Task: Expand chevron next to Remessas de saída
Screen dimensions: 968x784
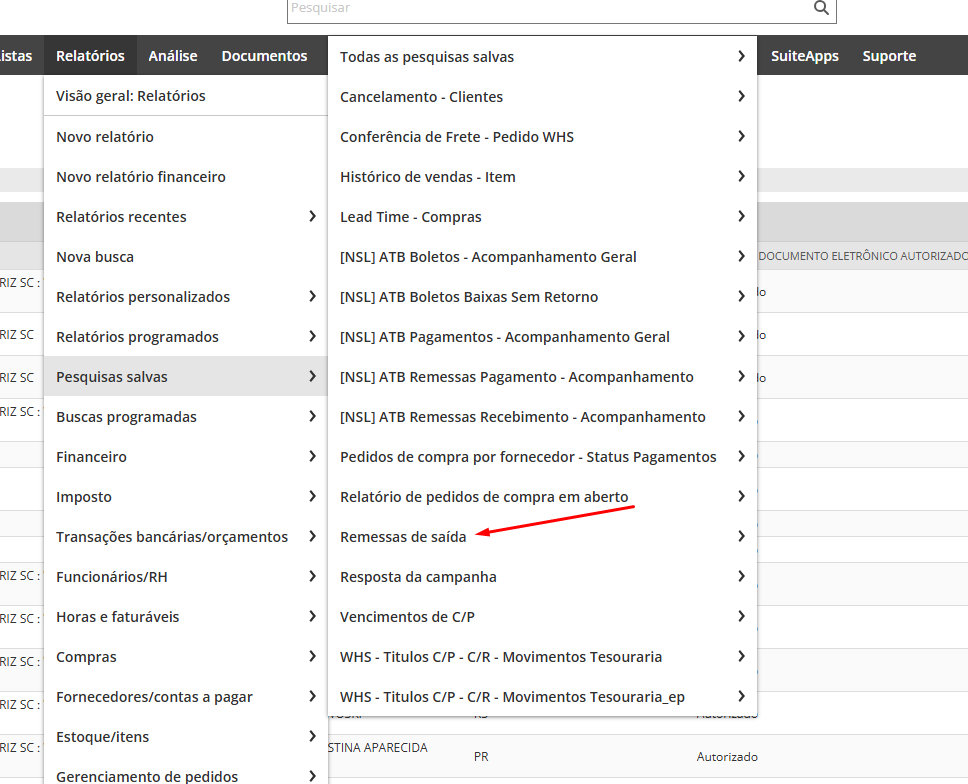Action: click(741, 537)
